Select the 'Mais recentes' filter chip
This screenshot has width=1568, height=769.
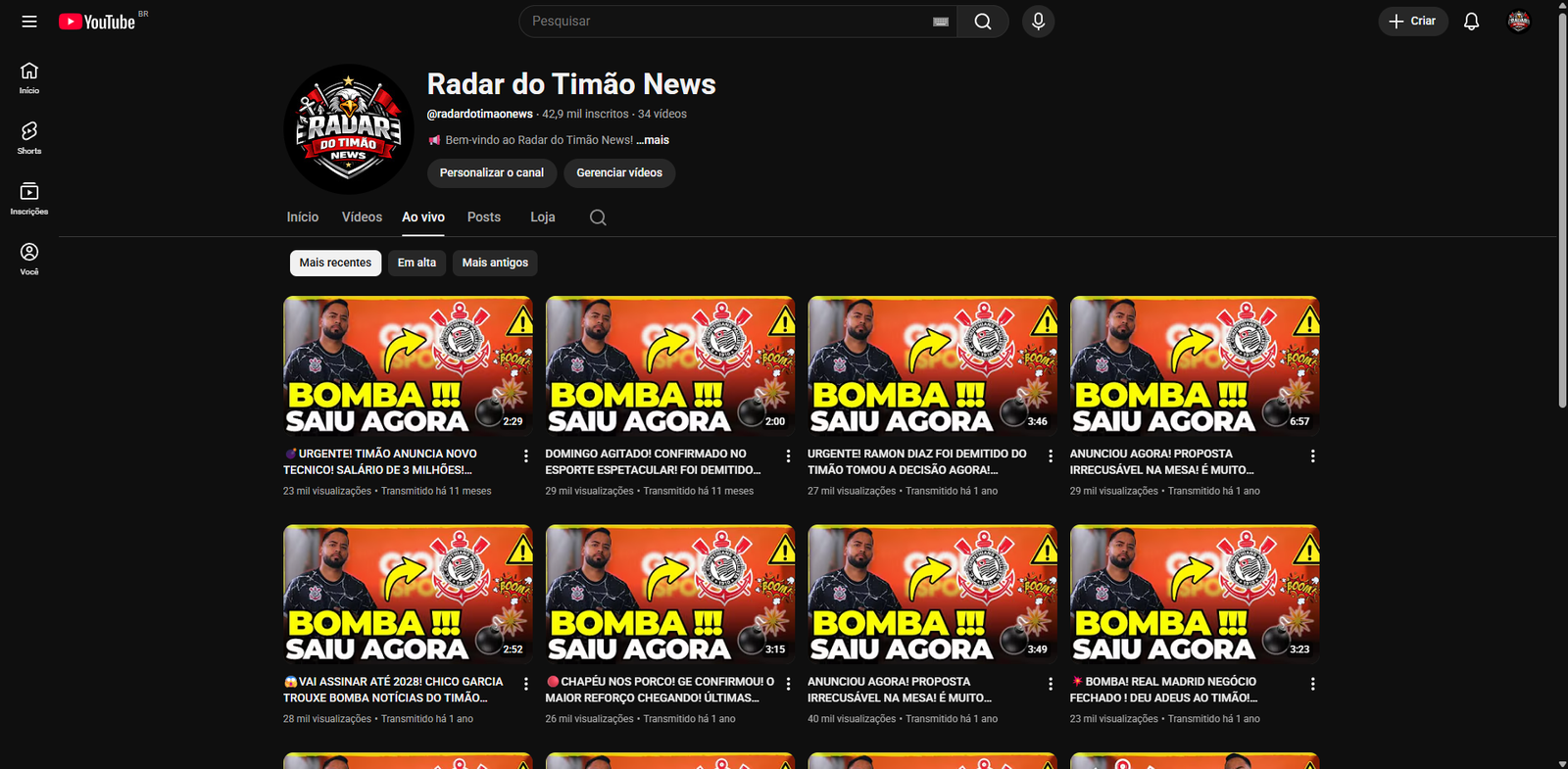[x=335, y=263]
